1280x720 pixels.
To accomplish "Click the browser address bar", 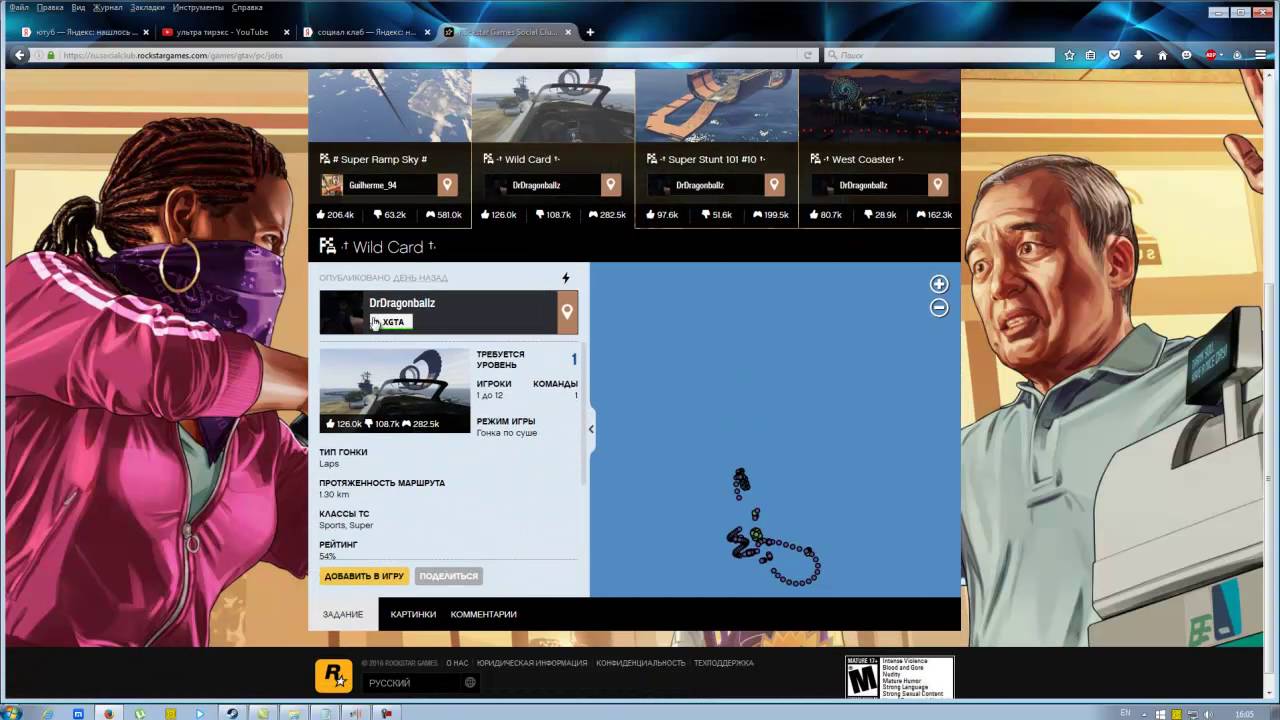I will 425,55.
